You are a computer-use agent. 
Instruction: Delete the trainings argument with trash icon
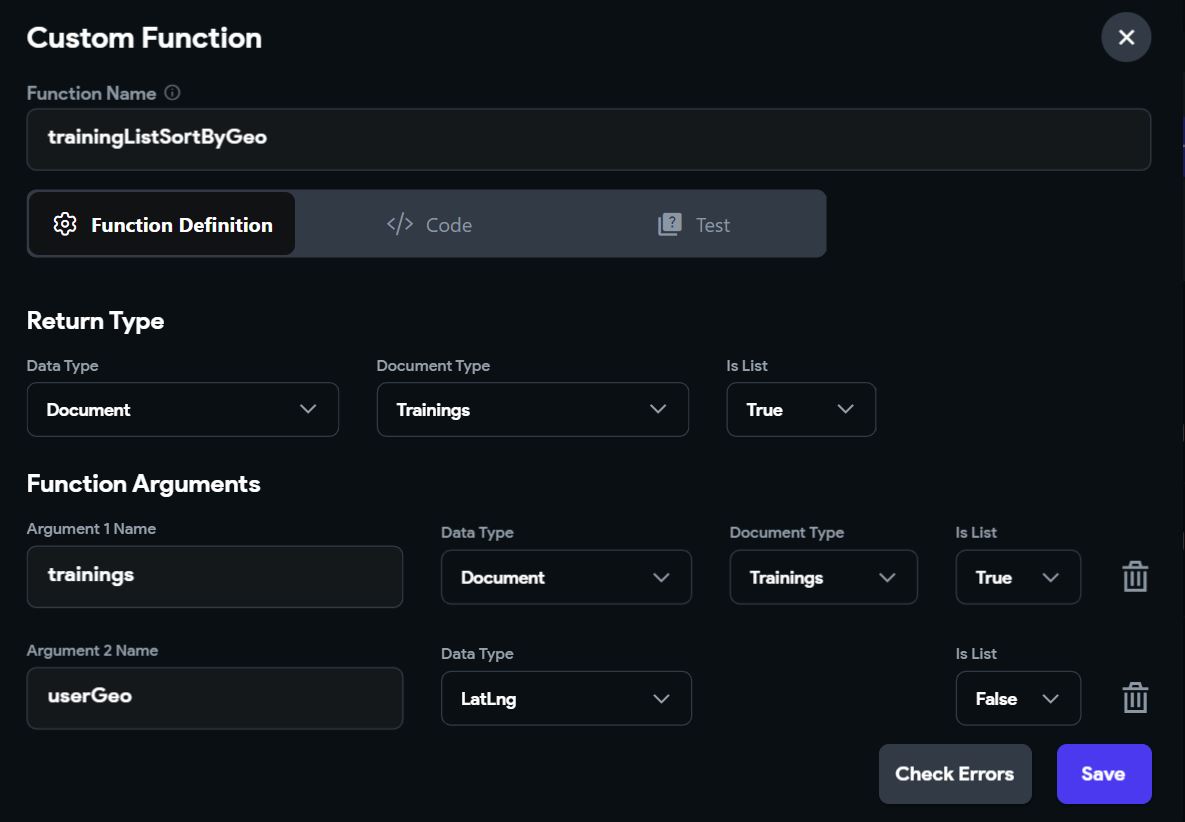tap(1135, 576)
